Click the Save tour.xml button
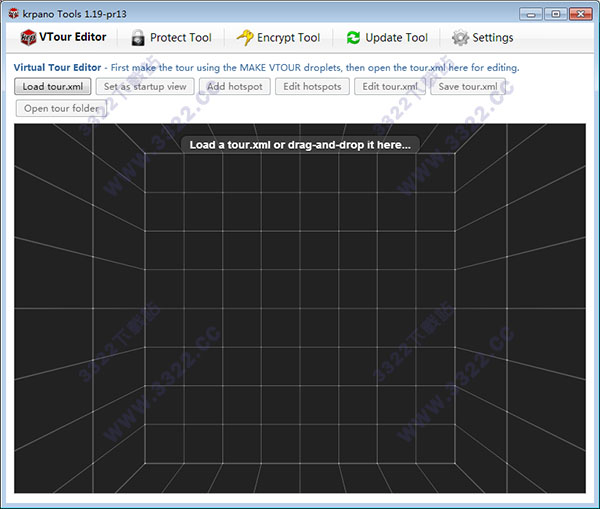600x509 pixels. click(x=468, y=86)
